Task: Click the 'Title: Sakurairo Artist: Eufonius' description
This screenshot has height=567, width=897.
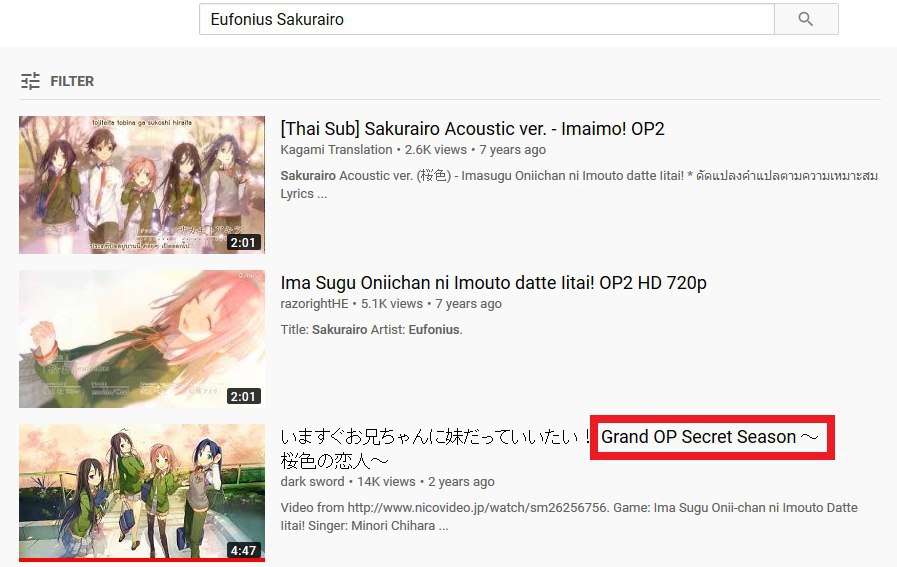Action: [x=371, y=330]
